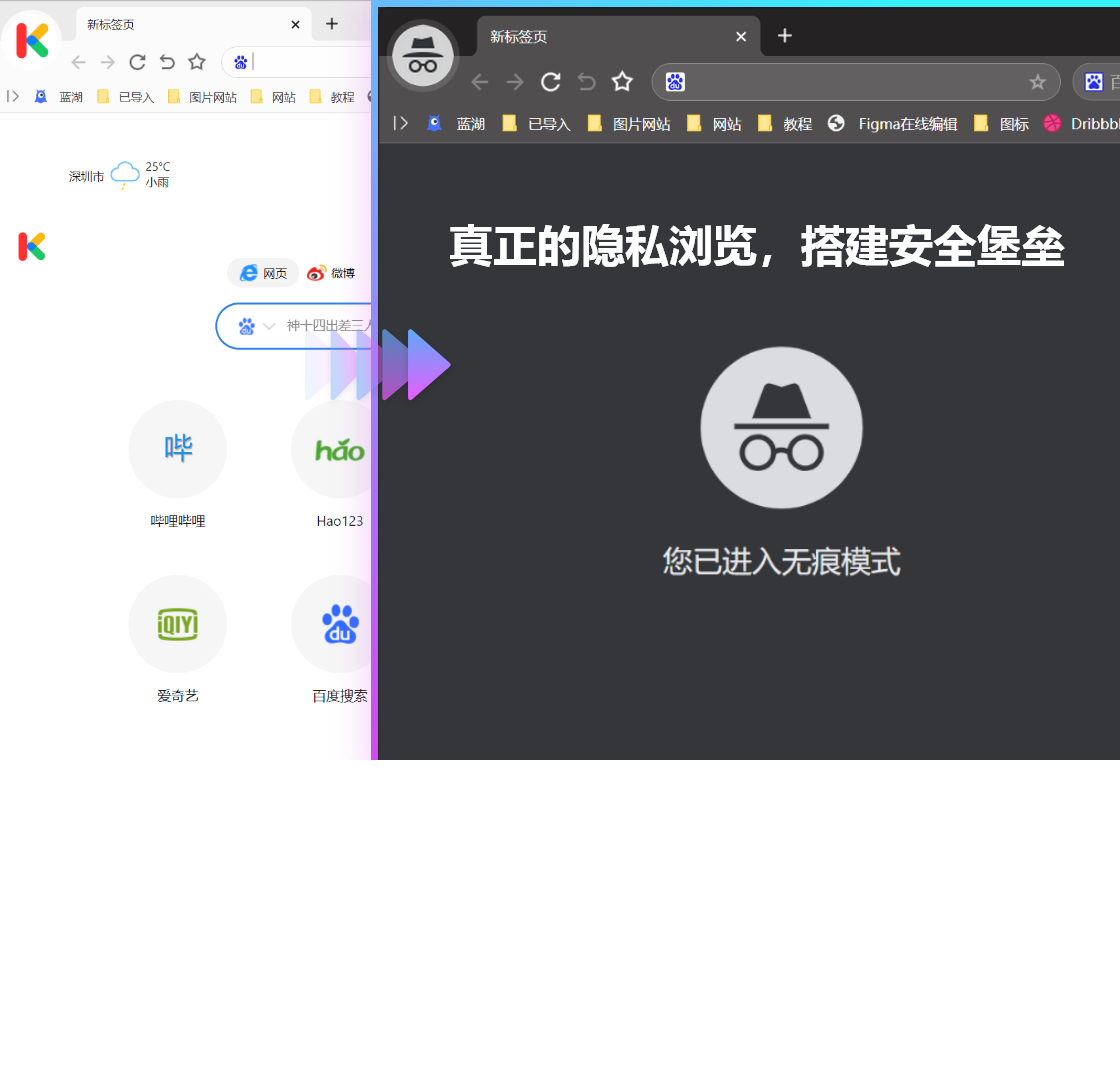Expand the bookmarks sidebar toggle in the dark window
Viewport: 1120px width, 1080px height.
coord(401,124)
